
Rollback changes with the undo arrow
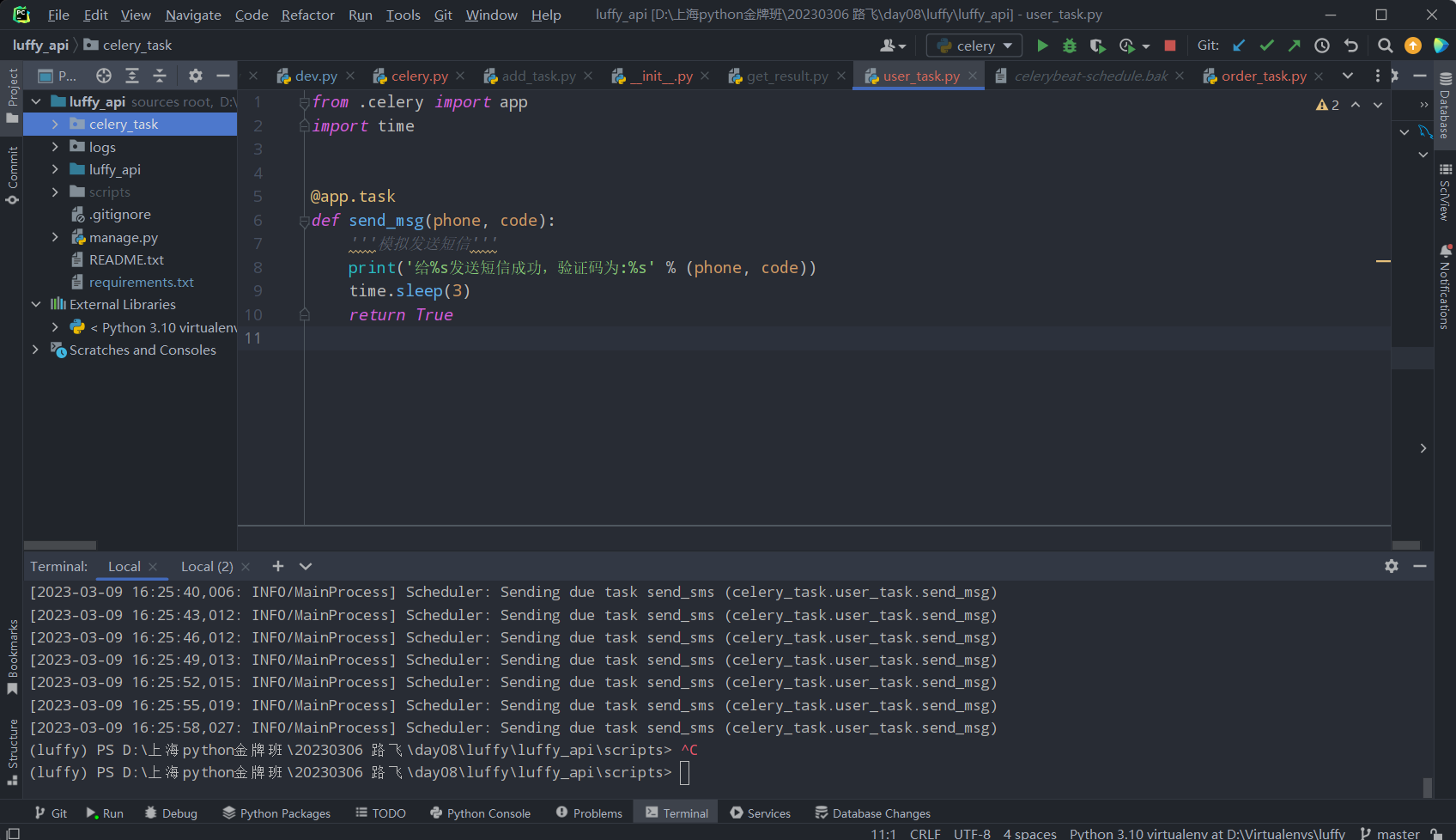coord(1350,46)
